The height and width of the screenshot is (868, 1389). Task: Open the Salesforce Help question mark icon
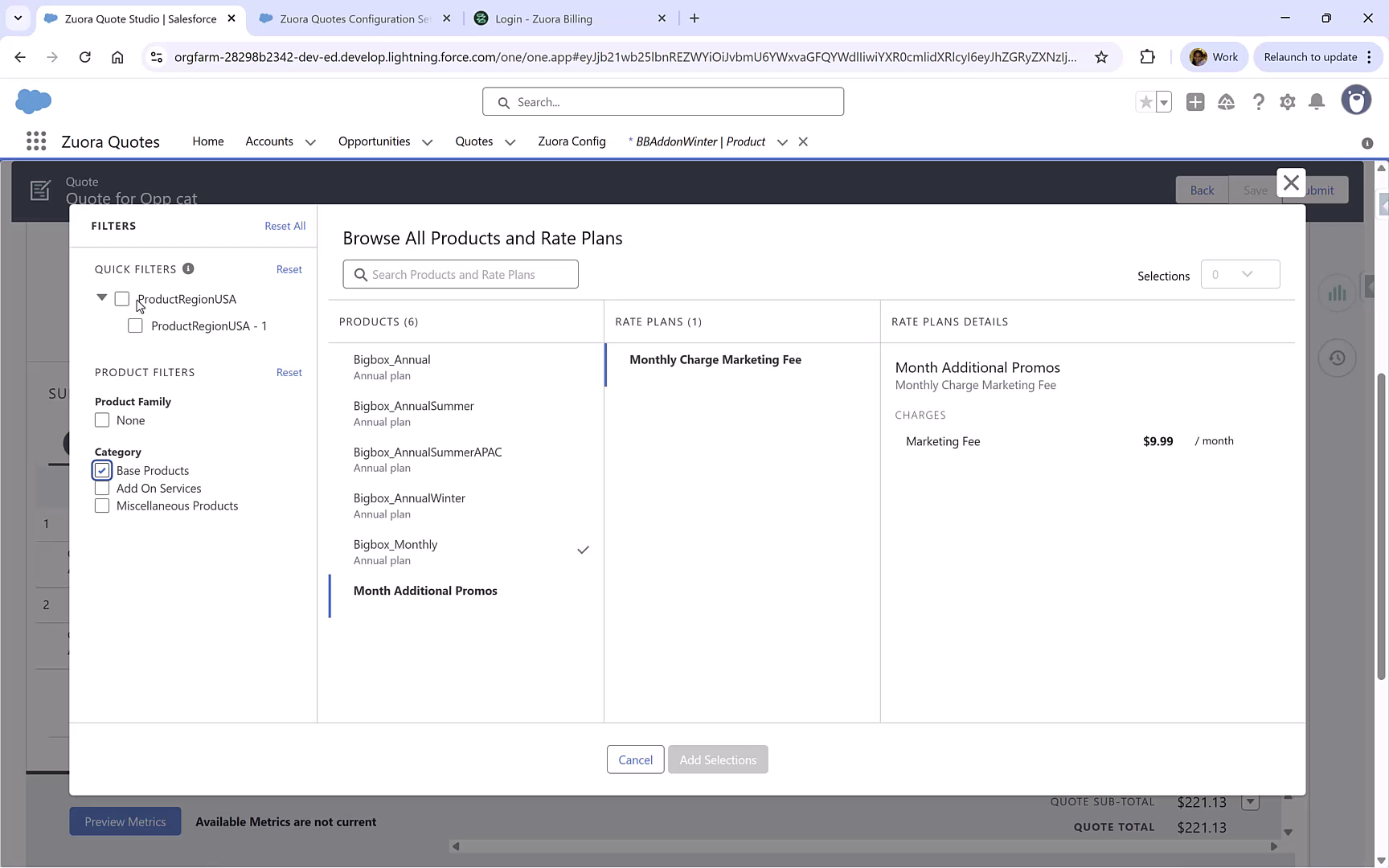(x=1259, y=102)
